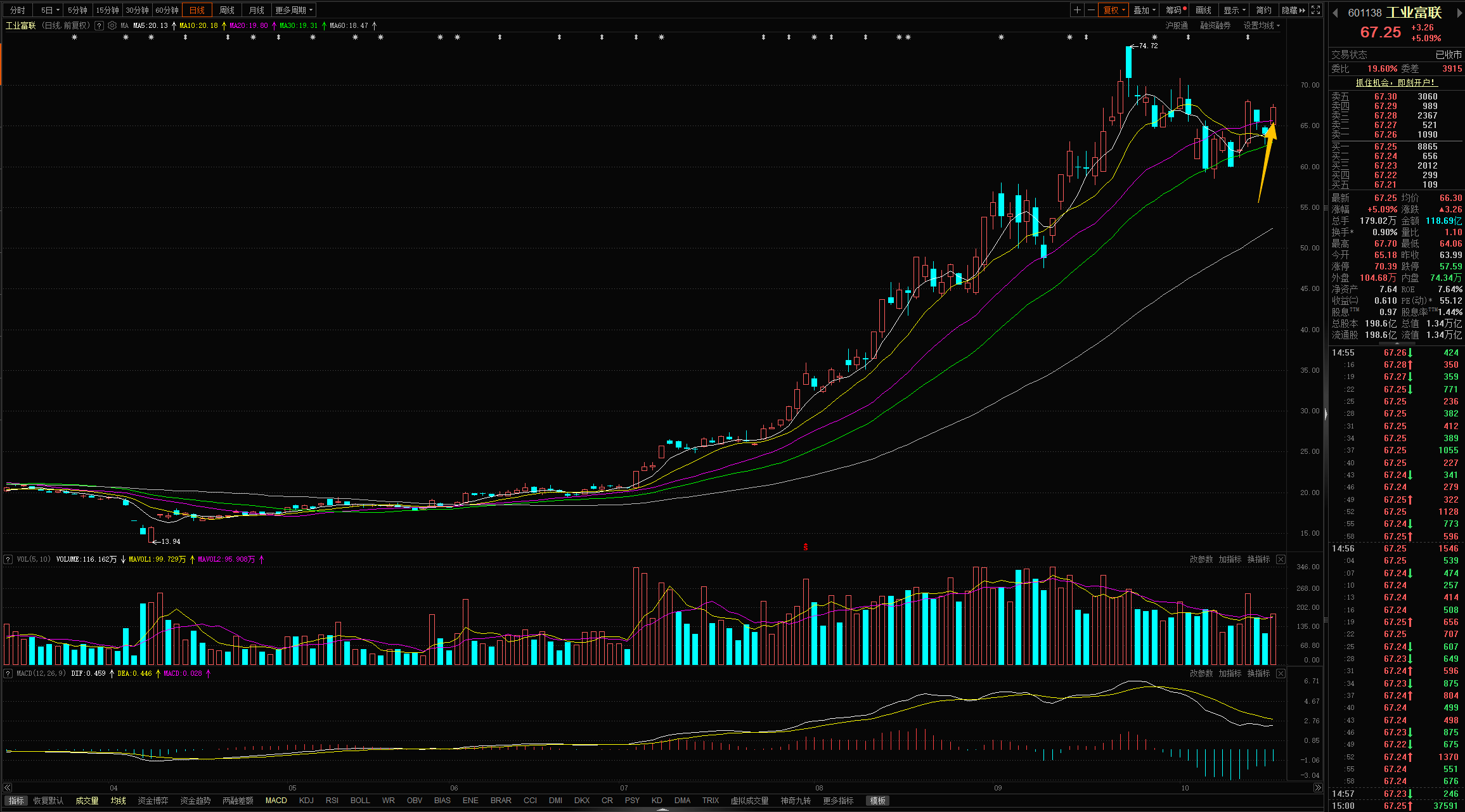
Task: Go to previous stock arrow
Action: pos(1335,13)
